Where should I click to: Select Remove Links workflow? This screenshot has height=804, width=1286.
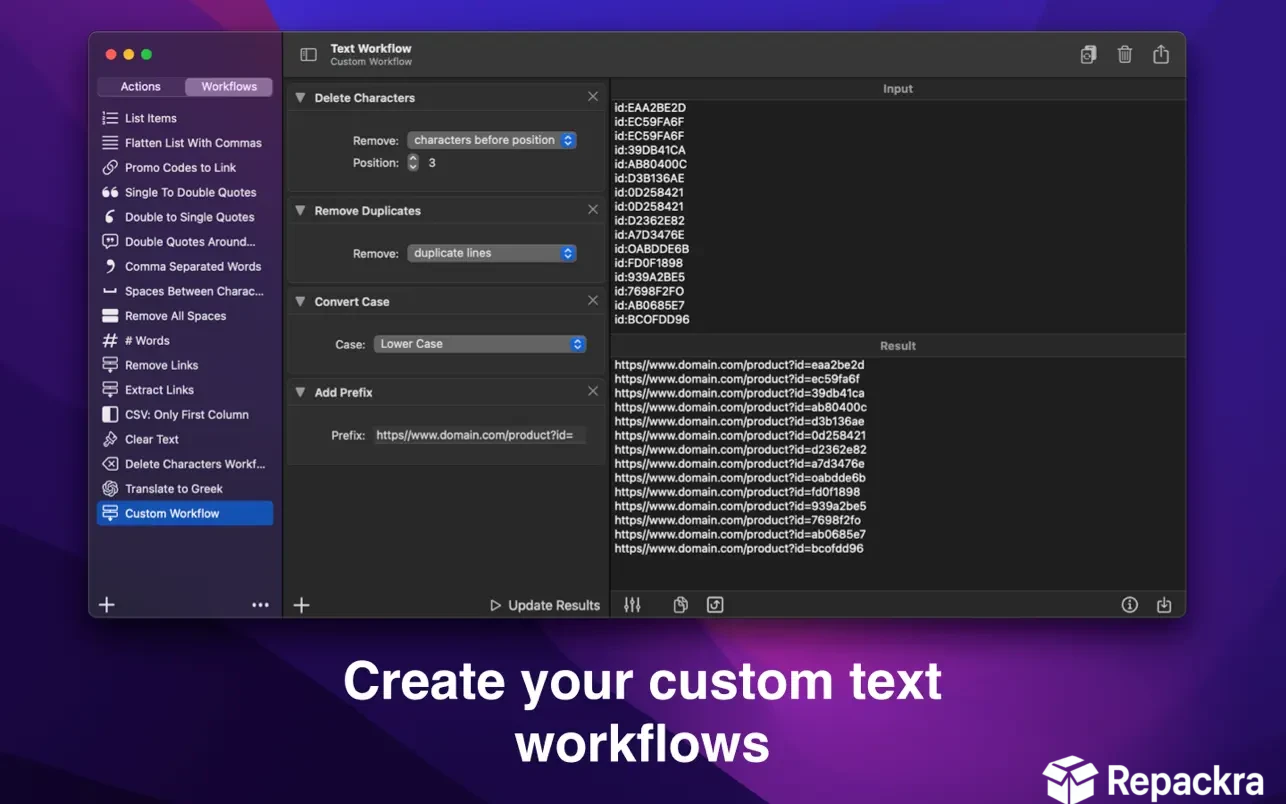tap(185, 365)
